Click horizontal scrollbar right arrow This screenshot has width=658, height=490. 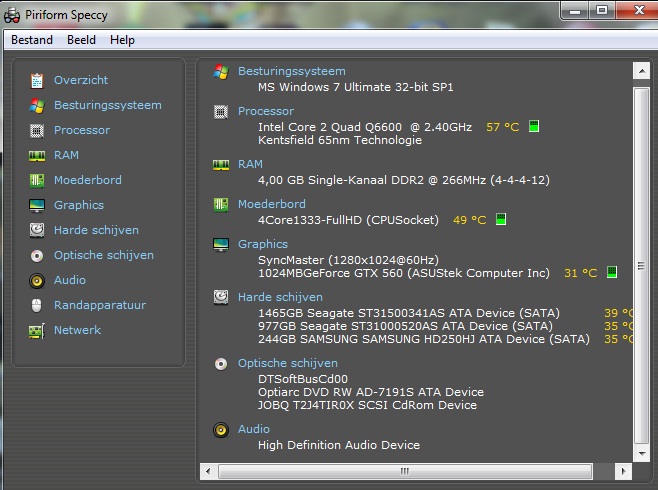click(x=623, y=471)
